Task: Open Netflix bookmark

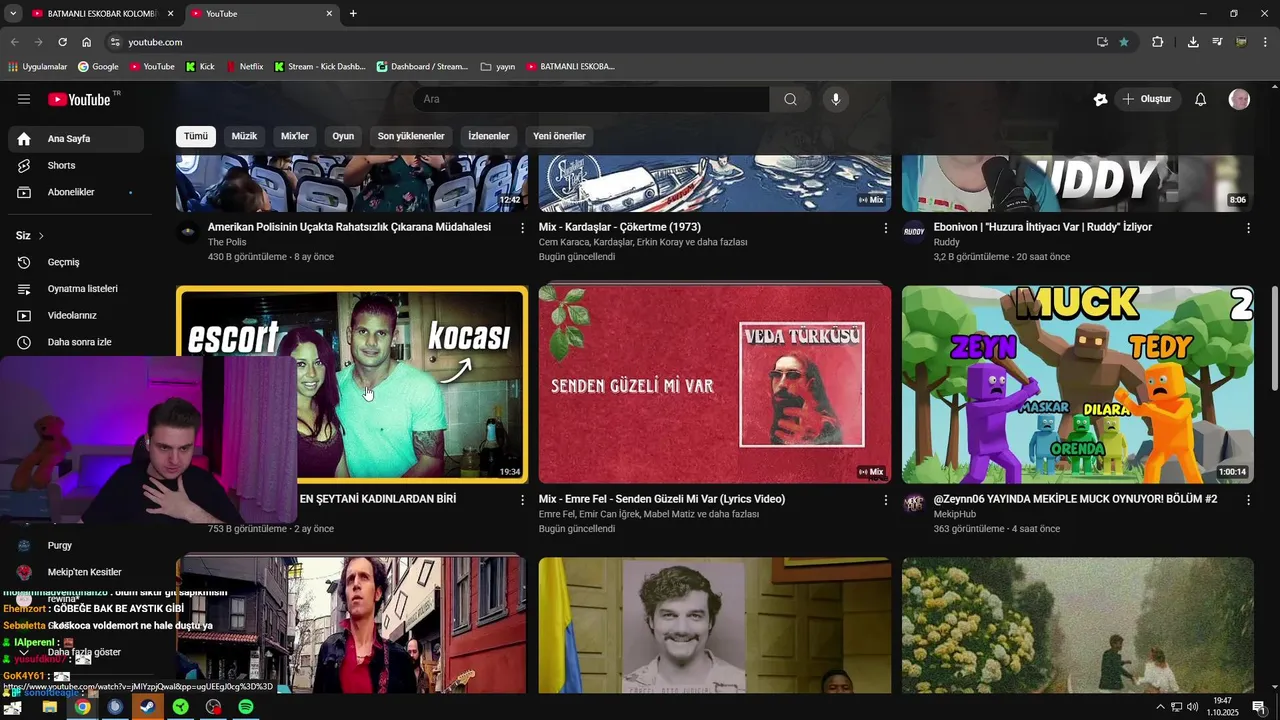Action: tap(243, 67)
